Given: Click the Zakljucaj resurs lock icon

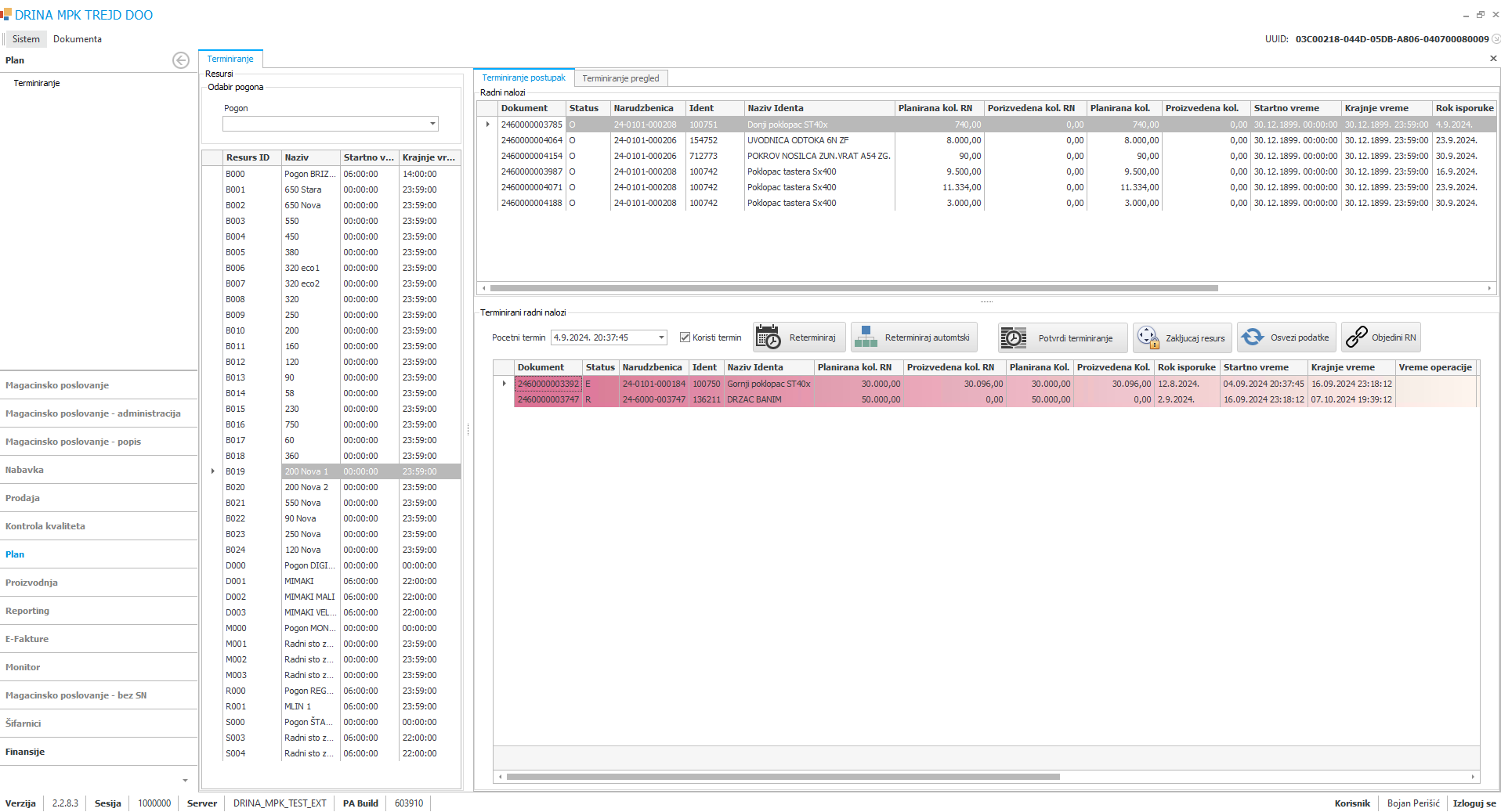Looking at the screenshot, I should click(1148, 337).
